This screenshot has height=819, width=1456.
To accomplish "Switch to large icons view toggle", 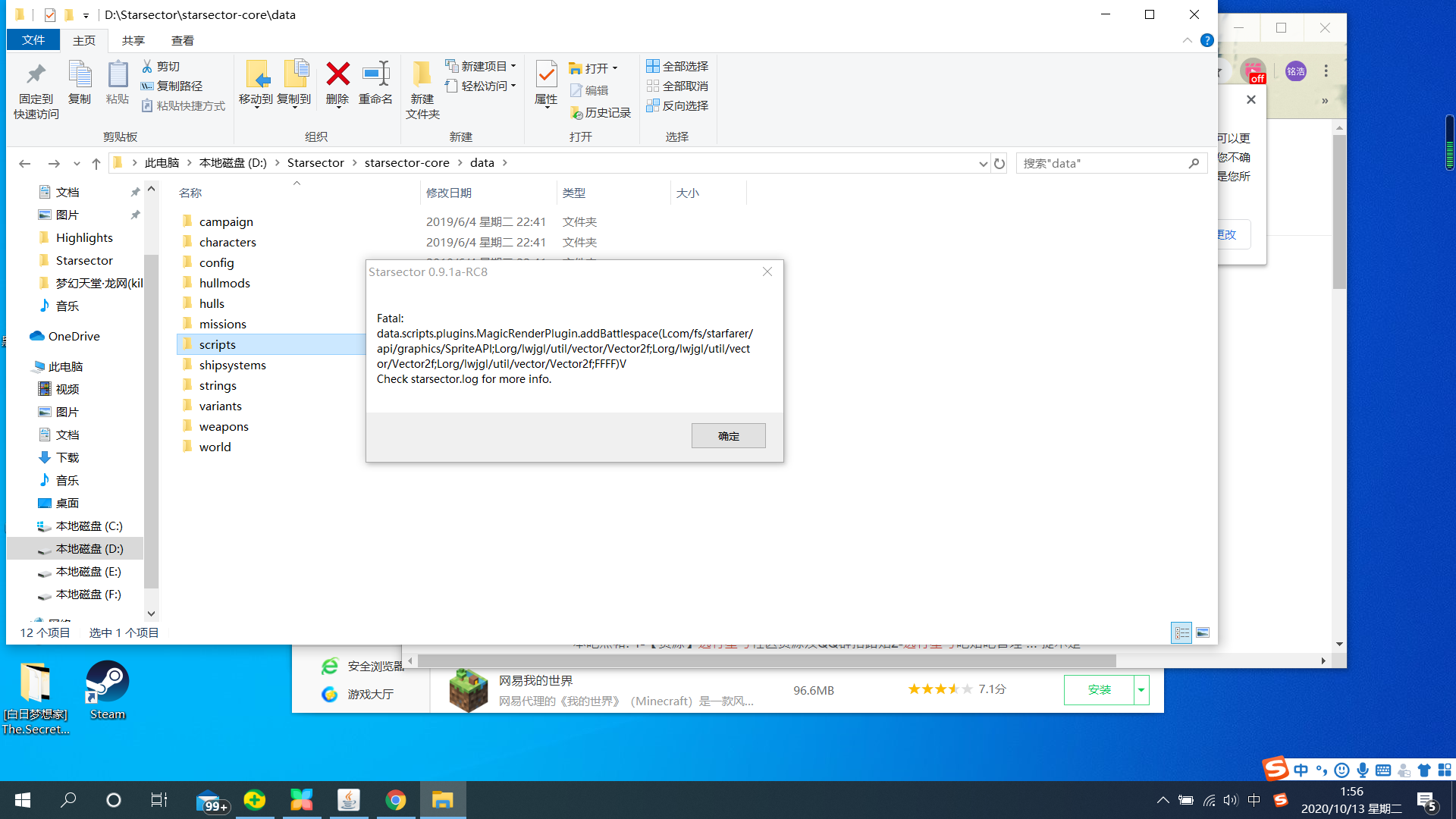I will click(1203, 633).
